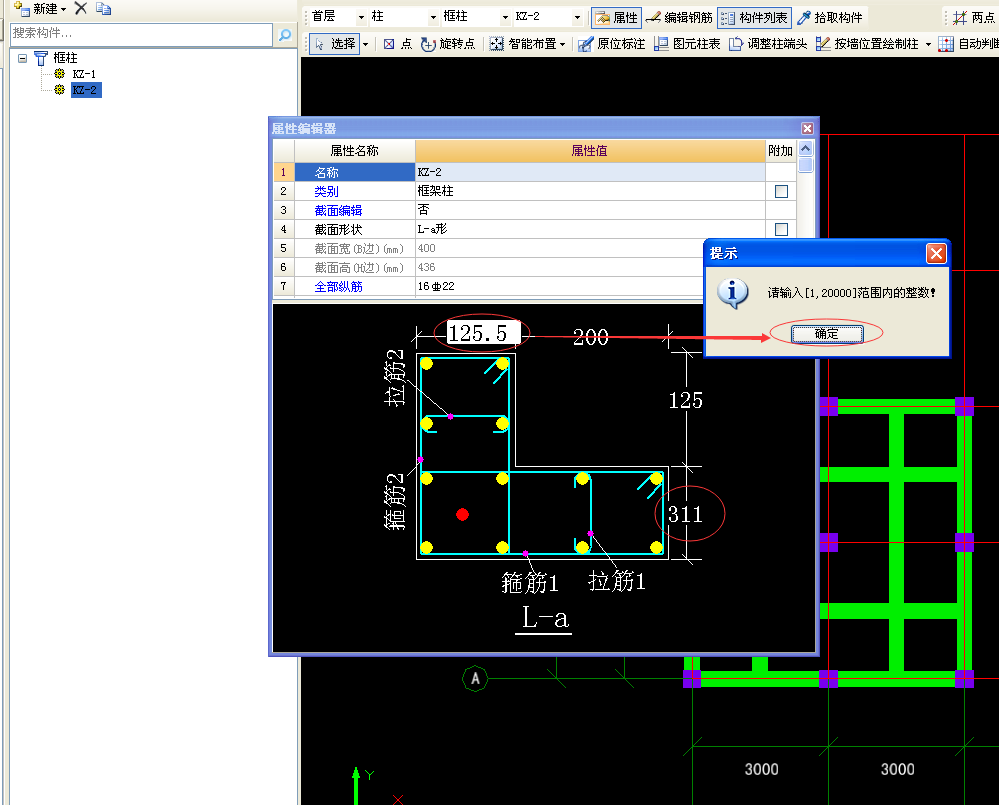Viewport: 999px width, 805px height.
Task: Click the property table scrollbar up arrow
Action: [806, 148]
